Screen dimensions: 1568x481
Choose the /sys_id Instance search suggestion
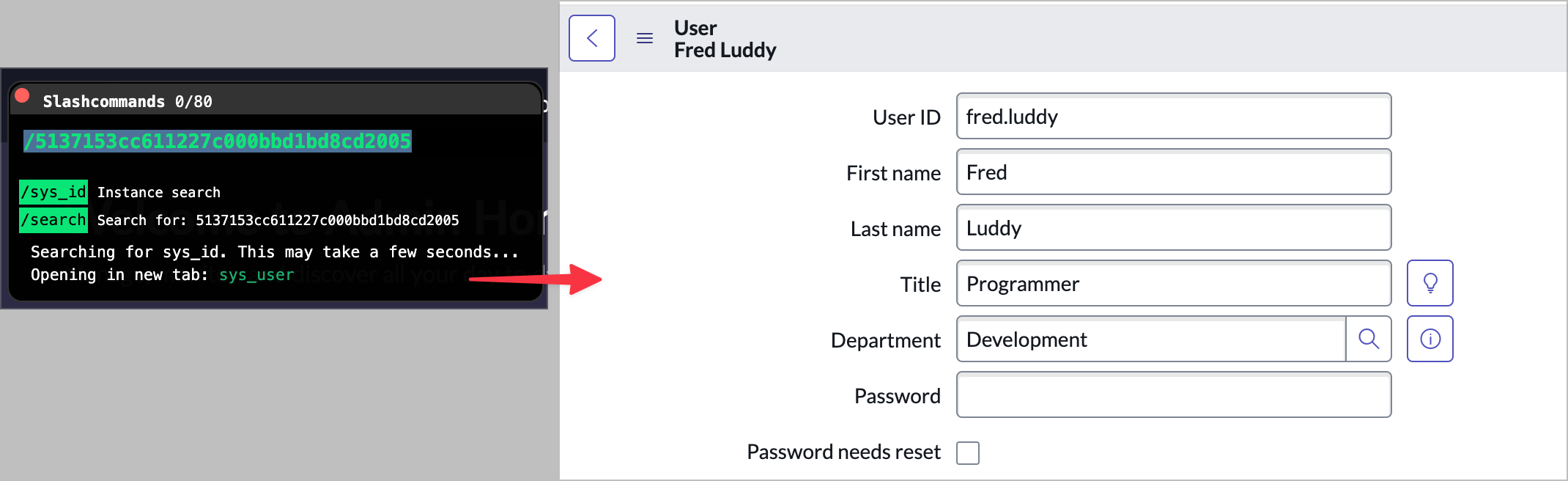[119, 192]
